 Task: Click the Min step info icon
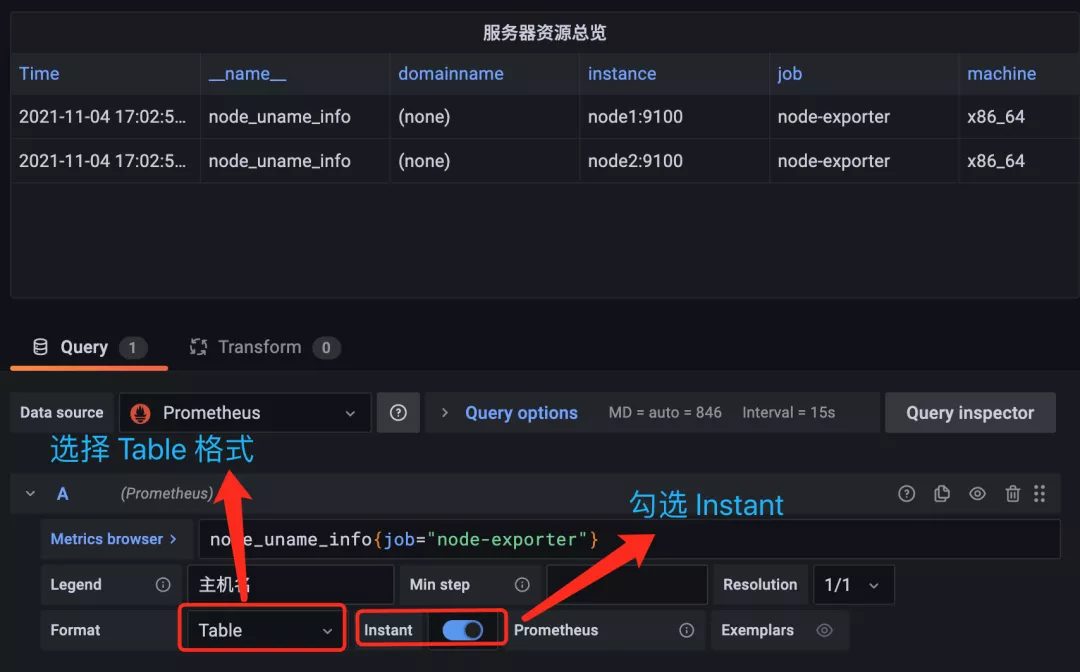pyautogui.click(x=522, y=585)
